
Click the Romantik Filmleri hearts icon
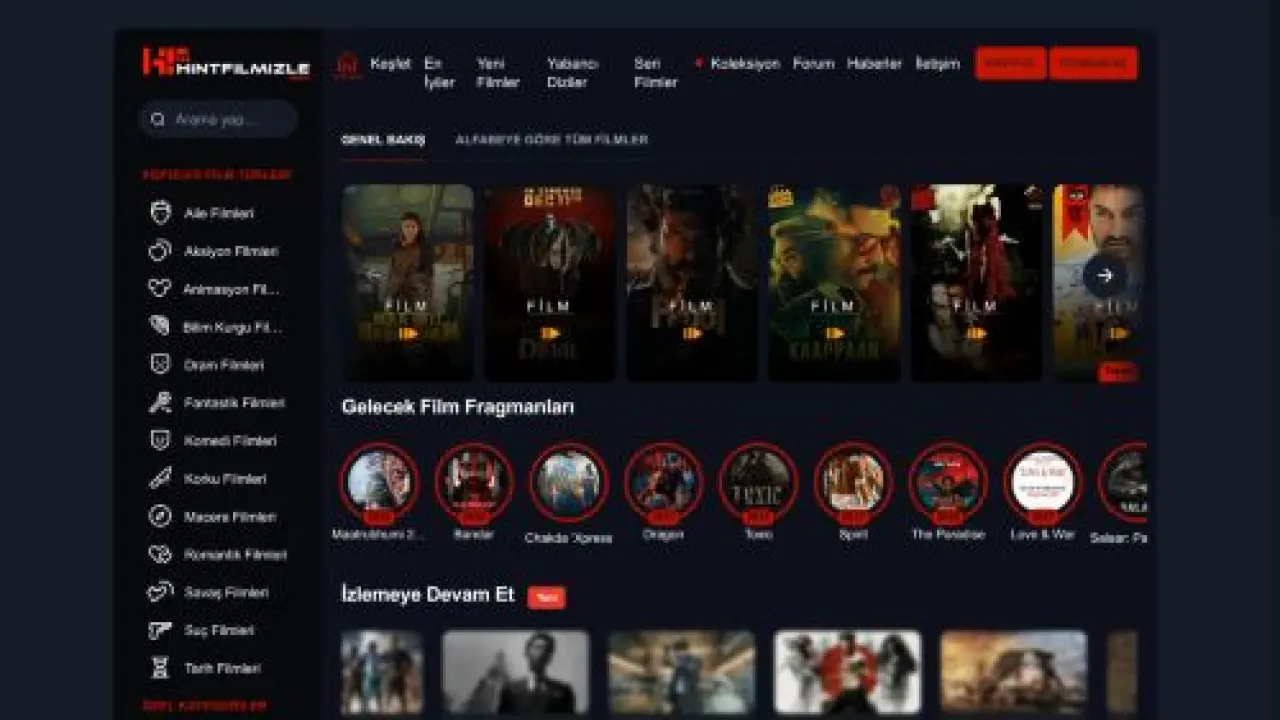coord(160,554)
